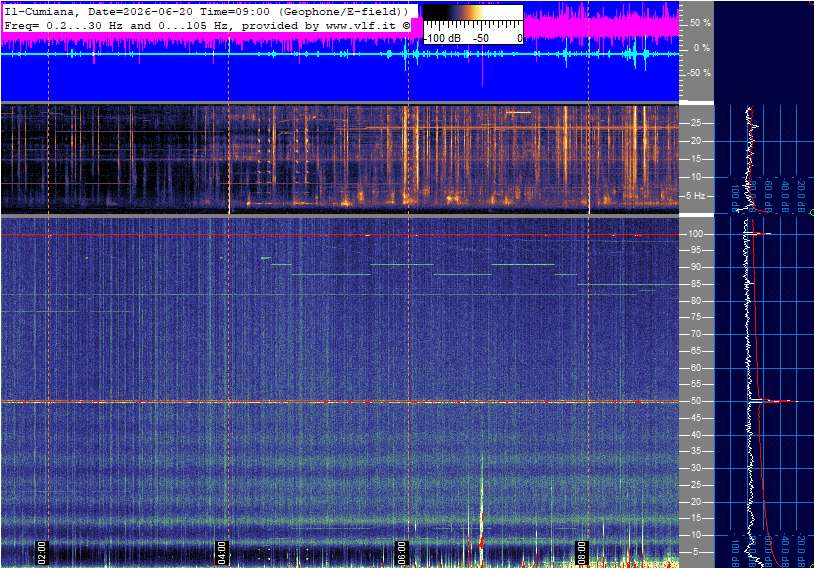Click the -50 label on color scale

[x=481, y=38]
